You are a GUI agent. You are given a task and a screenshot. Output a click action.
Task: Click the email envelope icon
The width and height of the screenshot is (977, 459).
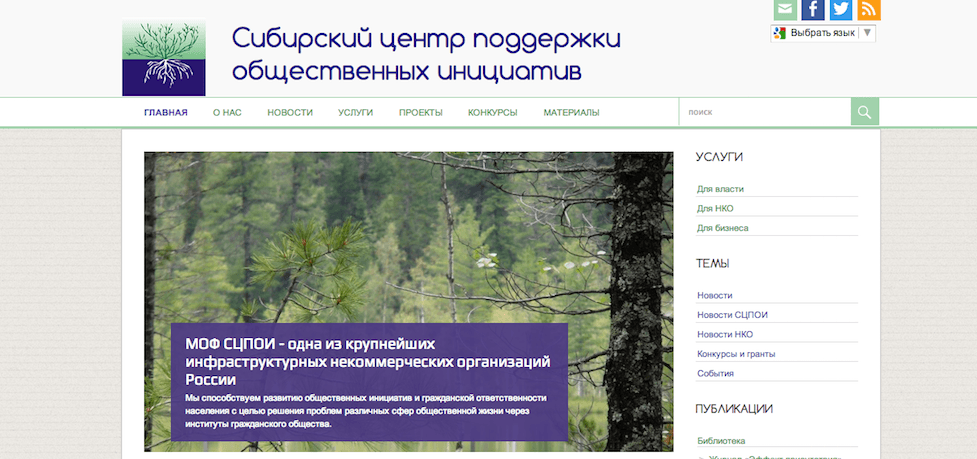click(x=785, y=10)
